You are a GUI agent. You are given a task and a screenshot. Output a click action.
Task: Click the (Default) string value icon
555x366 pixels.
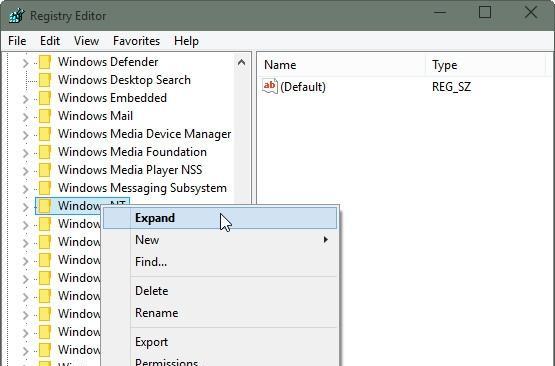click(x=270, y=86)
